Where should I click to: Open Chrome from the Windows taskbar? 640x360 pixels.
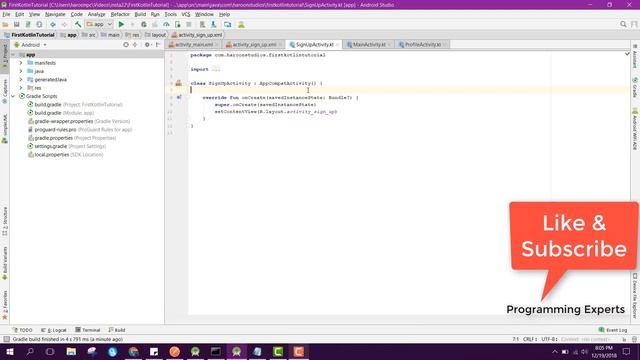coord(133,351)
